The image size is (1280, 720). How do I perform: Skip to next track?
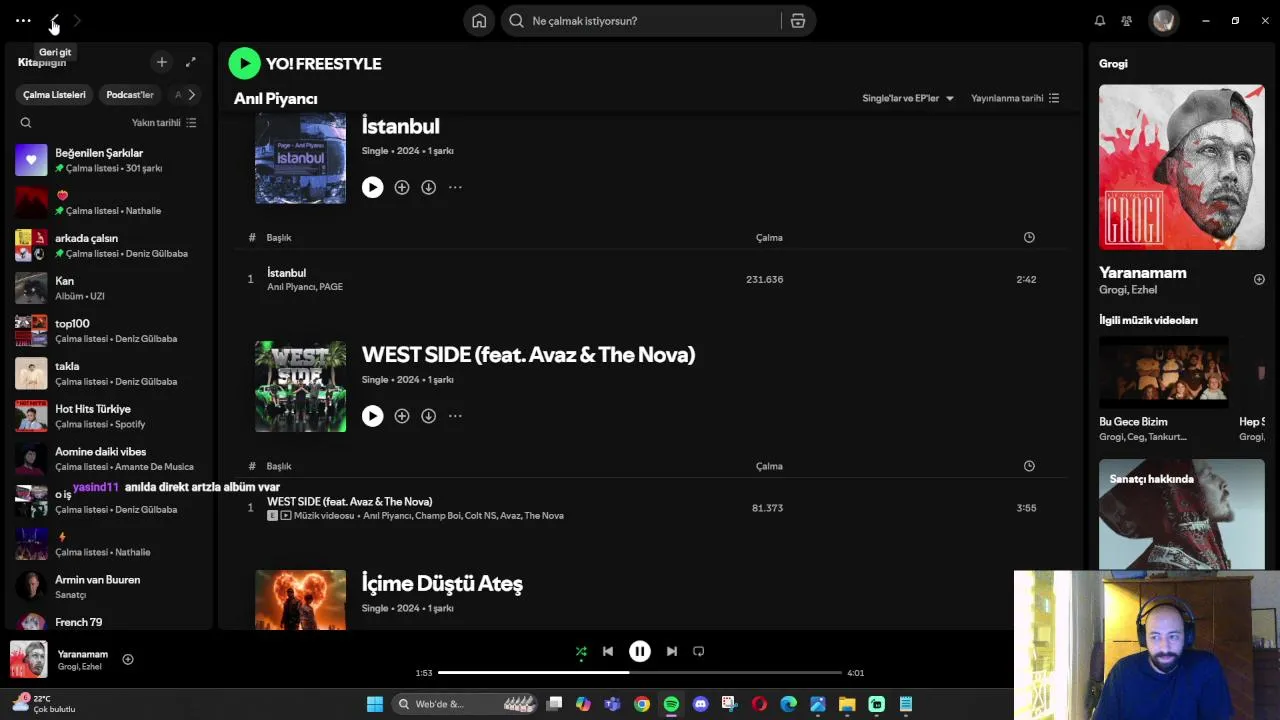click(x=672, y=651)
